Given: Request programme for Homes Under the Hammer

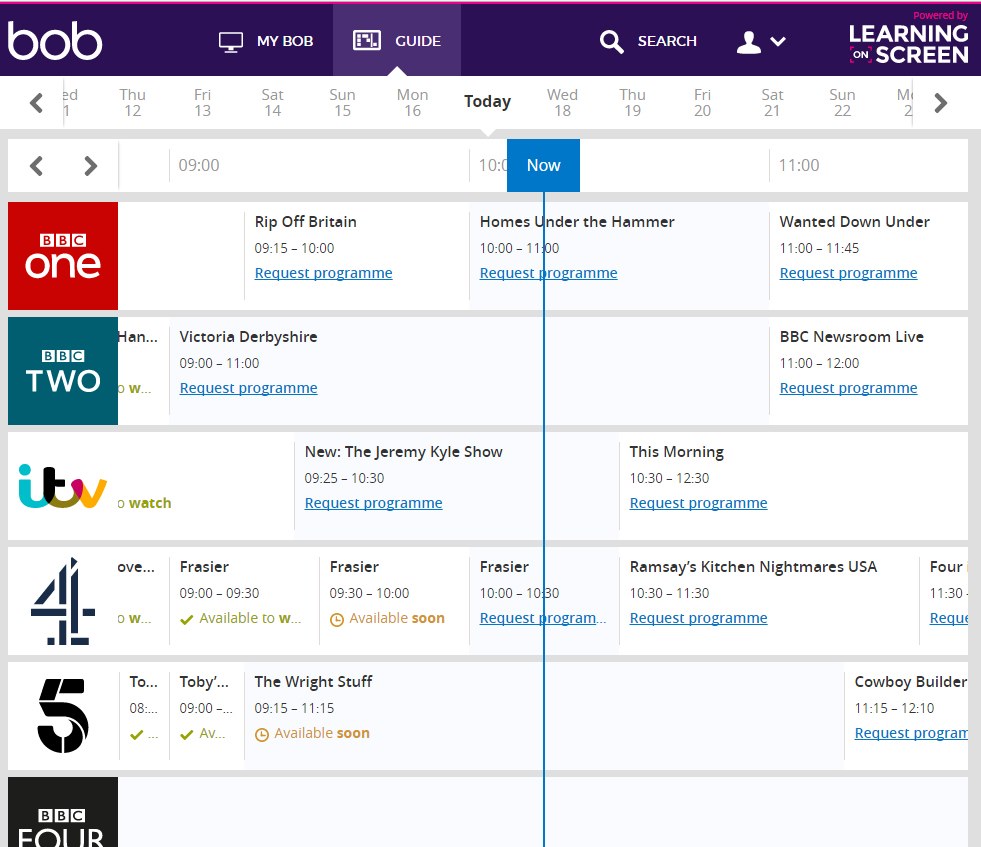Looking at the screenshot, I should coord(549,273).
